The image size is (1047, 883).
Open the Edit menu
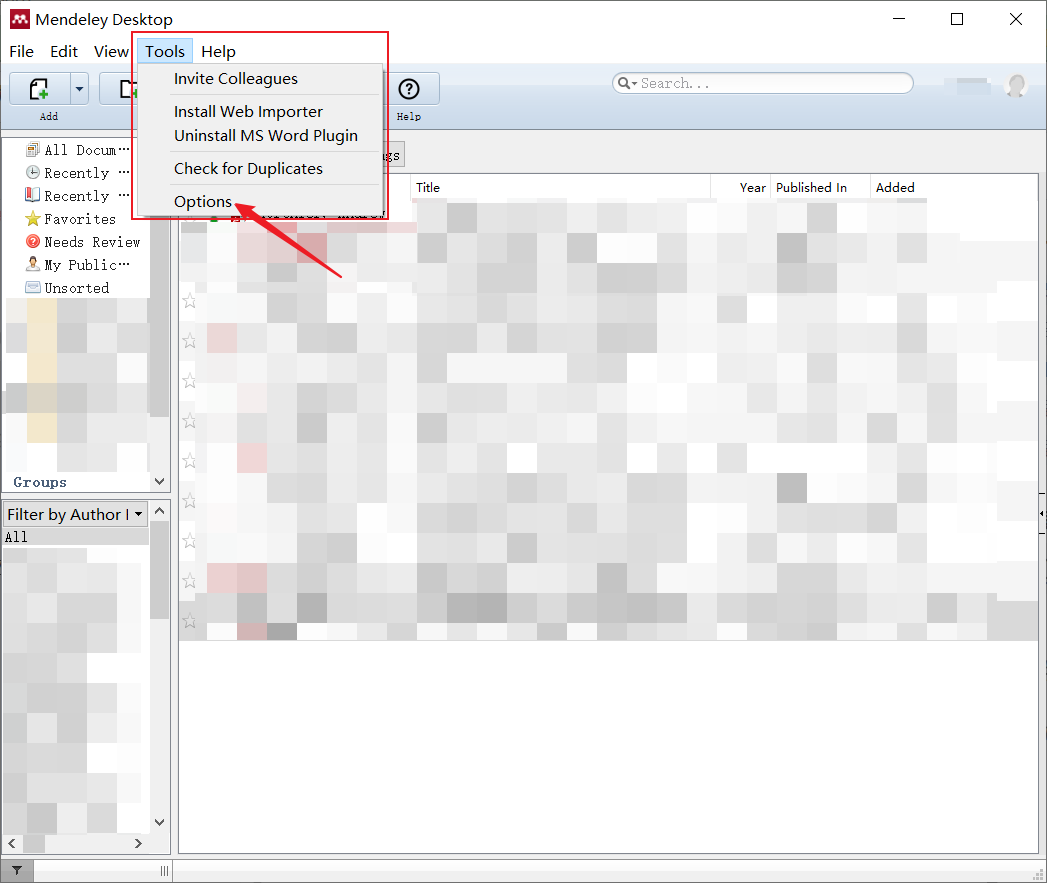click(x=64, y=51)
